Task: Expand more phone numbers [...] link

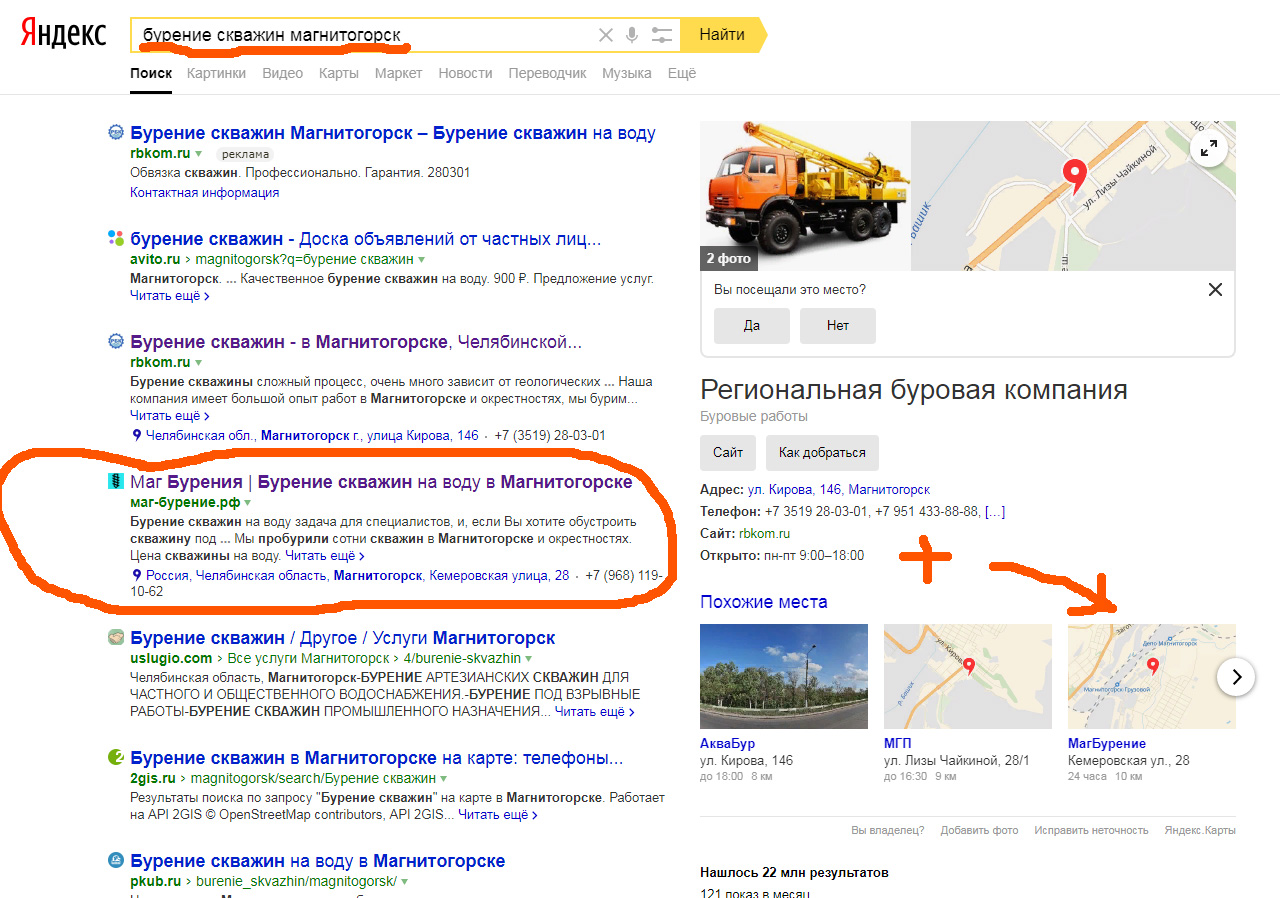Action: 995,511
